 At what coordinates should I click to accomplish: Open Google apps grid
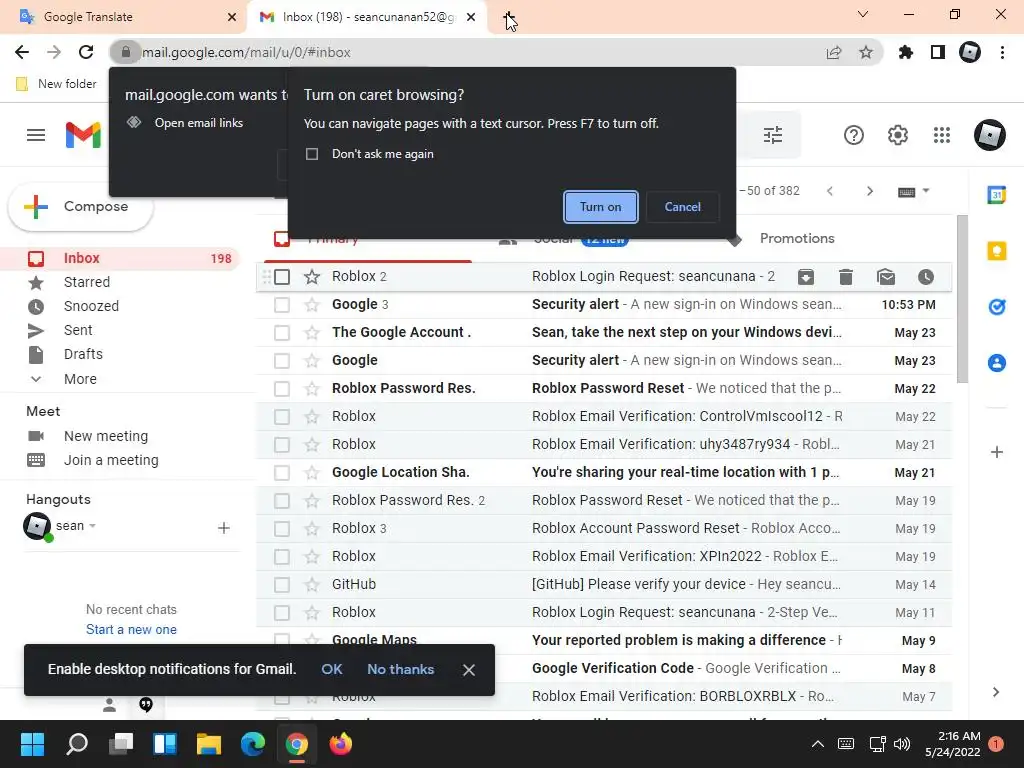pyautogui.click(x=942, y=135)
